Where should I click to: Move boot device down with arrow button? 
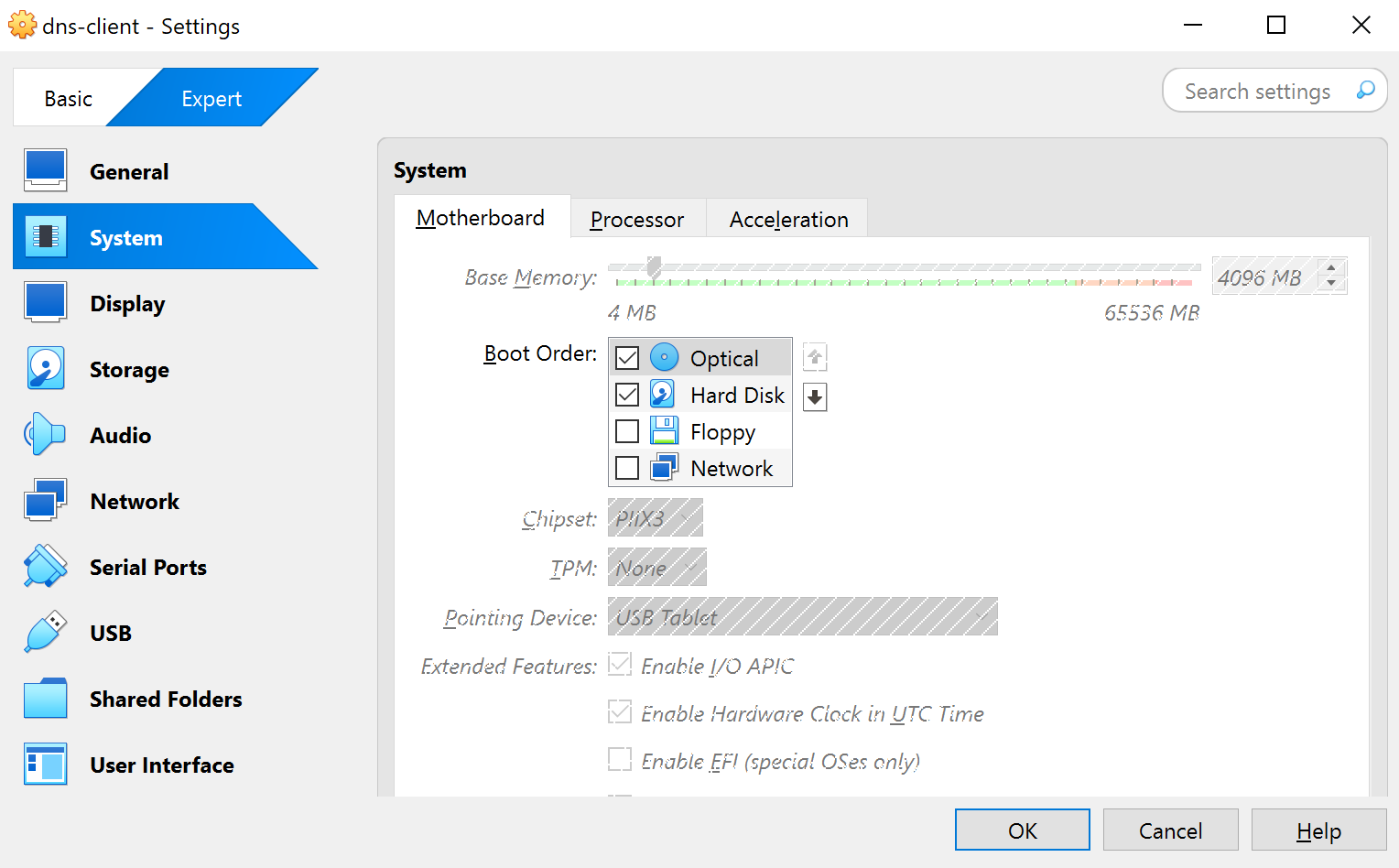815,396
